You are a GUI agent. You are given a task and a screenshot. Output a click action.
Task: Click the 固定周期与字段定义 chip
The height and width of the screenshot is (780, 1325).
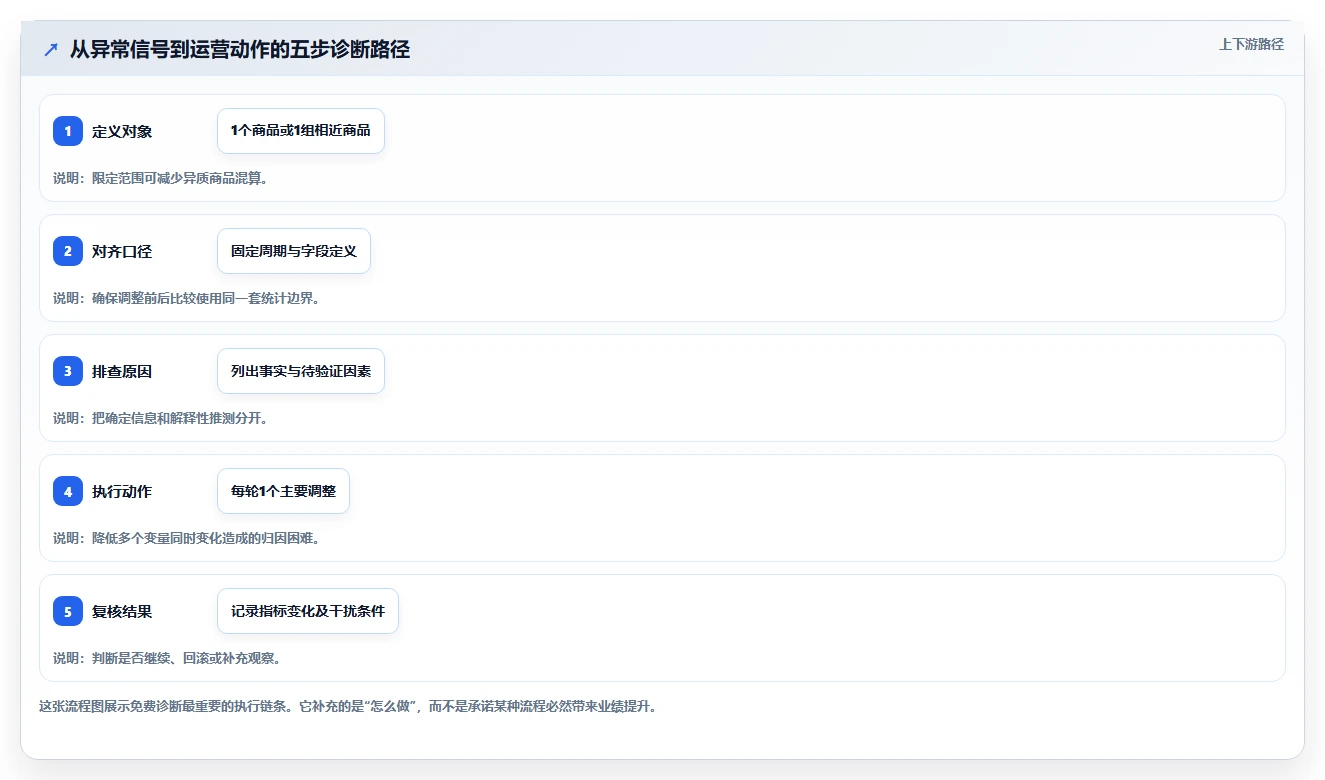click(x=294, y=251)
